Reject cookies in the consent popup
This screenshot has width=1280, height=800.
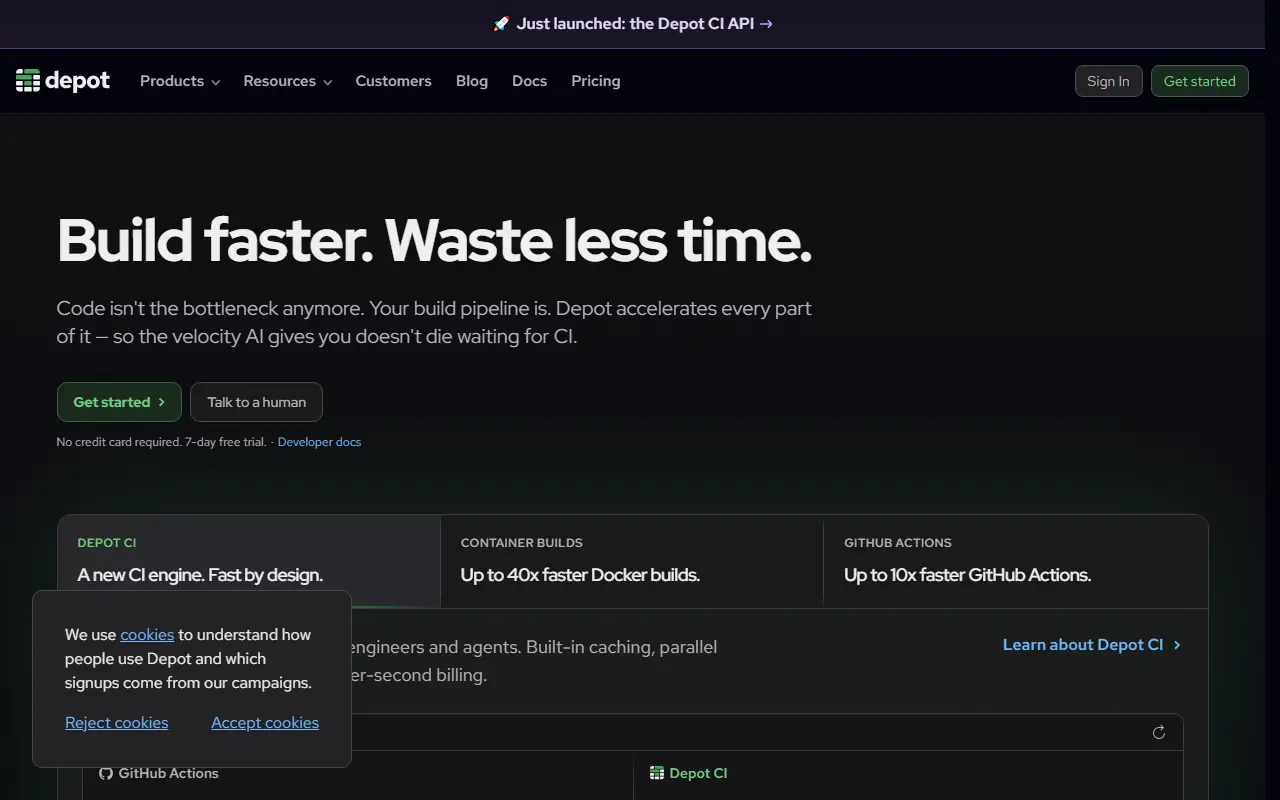pyautogui.click(x=117, y=722)
